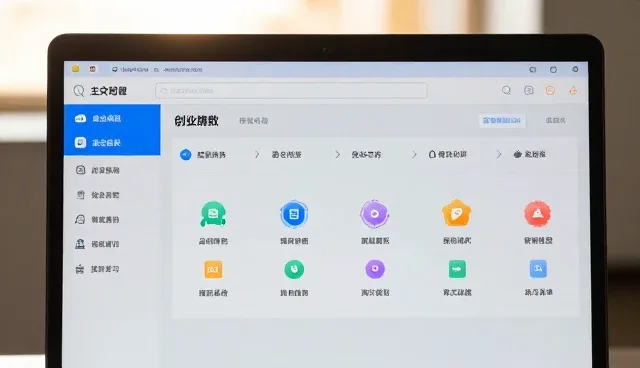Screen dimensions: 640x368
Task: Open the blue square person app icon
Action: click(538, 269)
